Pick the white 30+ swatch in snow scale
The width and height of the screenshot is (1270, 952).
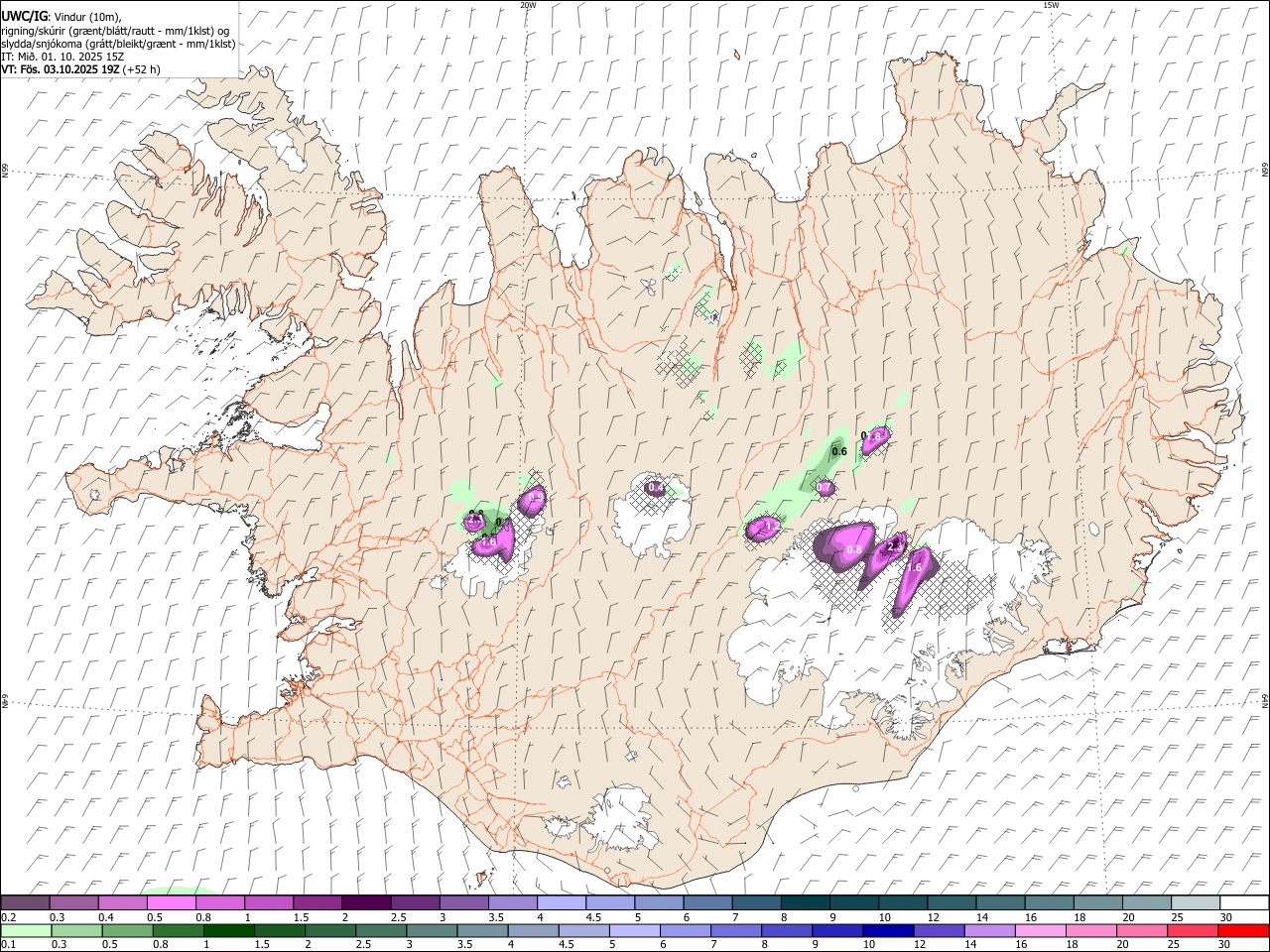coord(1244,902)
